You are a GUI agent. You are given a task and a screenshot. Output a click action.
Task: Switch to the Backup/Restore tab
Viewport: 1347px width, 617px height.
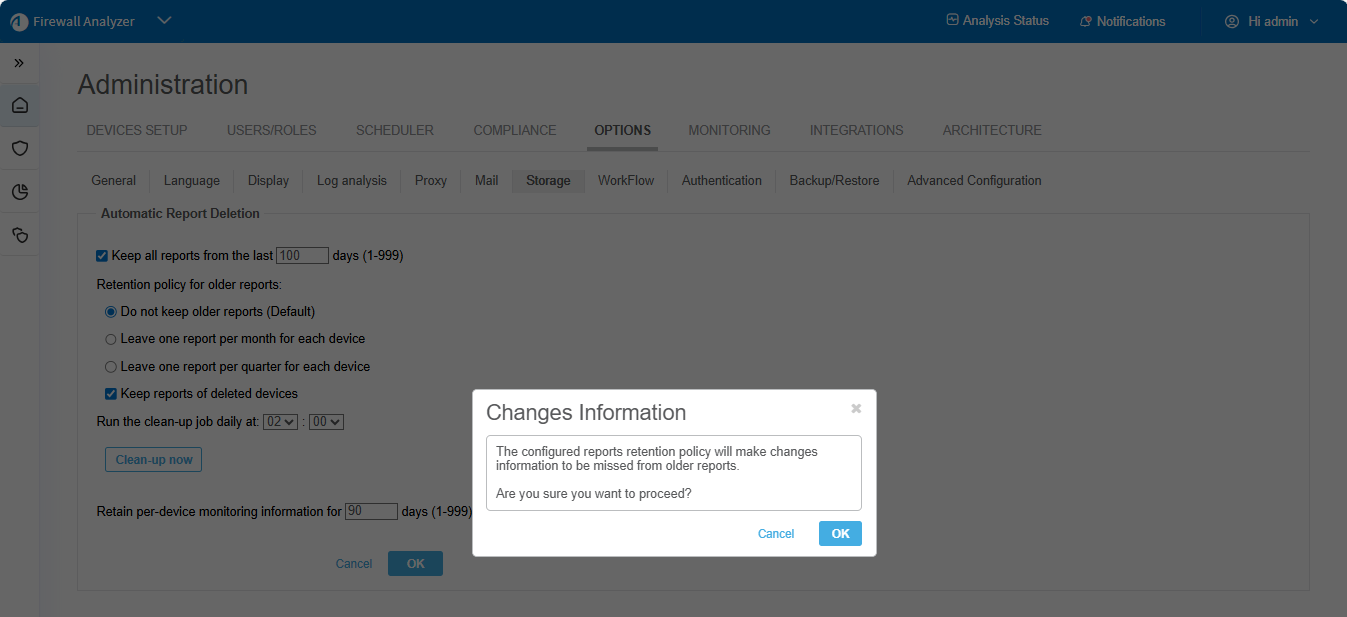click(834, 181)
